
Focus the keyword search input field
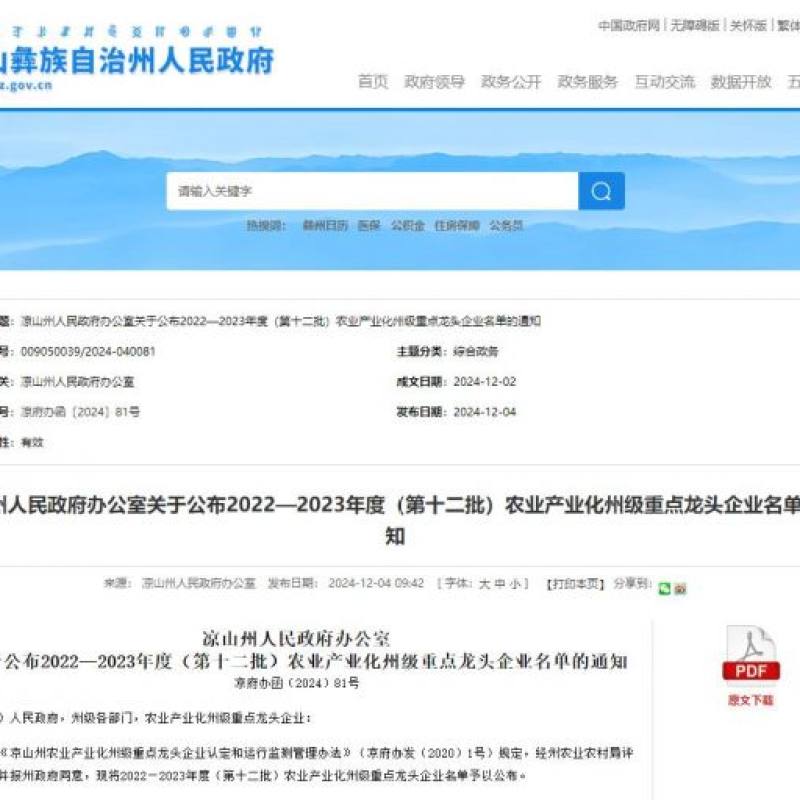coord(372,191)
